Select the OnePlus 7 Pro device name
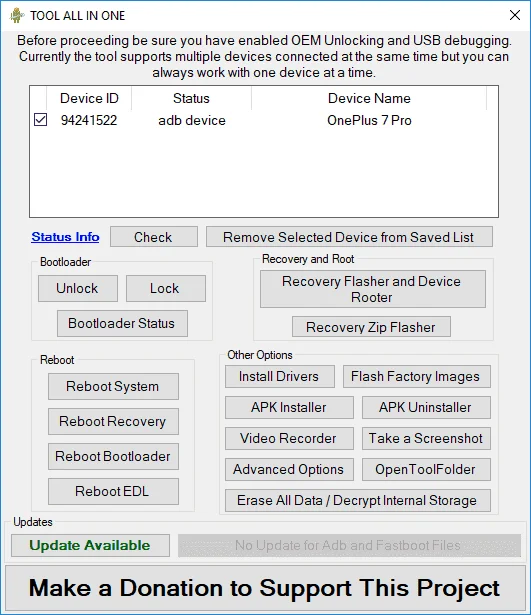 click(369, 120)
